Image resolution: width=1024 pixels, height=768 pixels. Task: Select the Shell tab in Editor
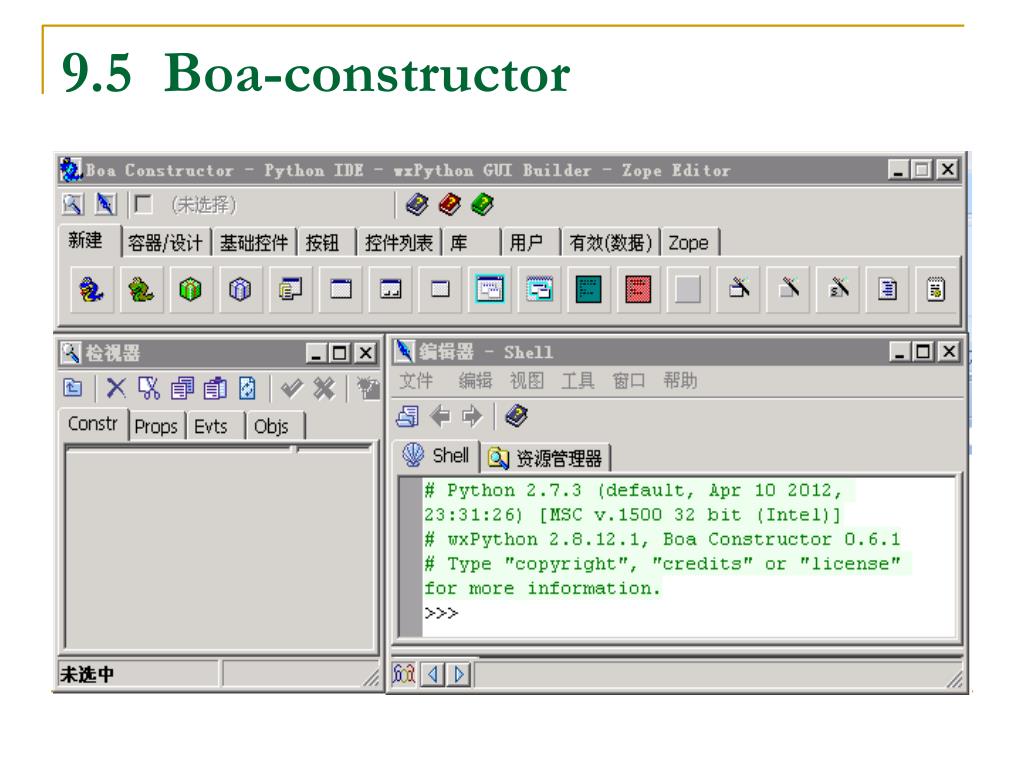click(436, 455)
